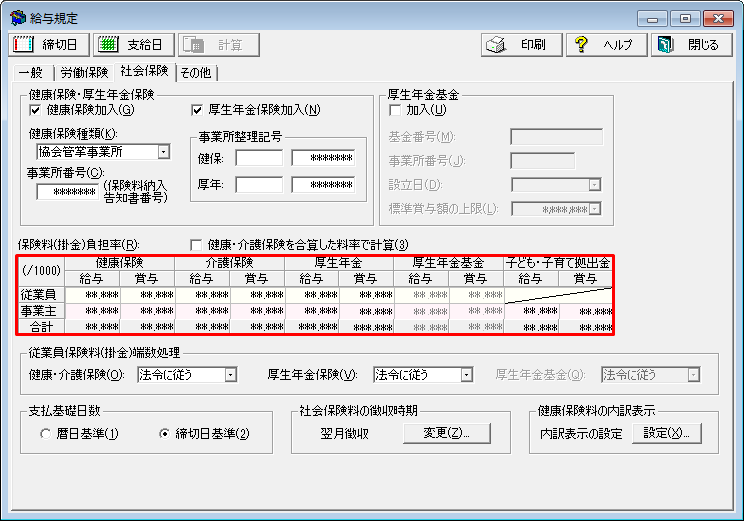Image resolution: width=744 pixels, height=521 pixels.
Task: Open the 健康・介護保険 端数処理 dropdown
Action: point(230,375)
